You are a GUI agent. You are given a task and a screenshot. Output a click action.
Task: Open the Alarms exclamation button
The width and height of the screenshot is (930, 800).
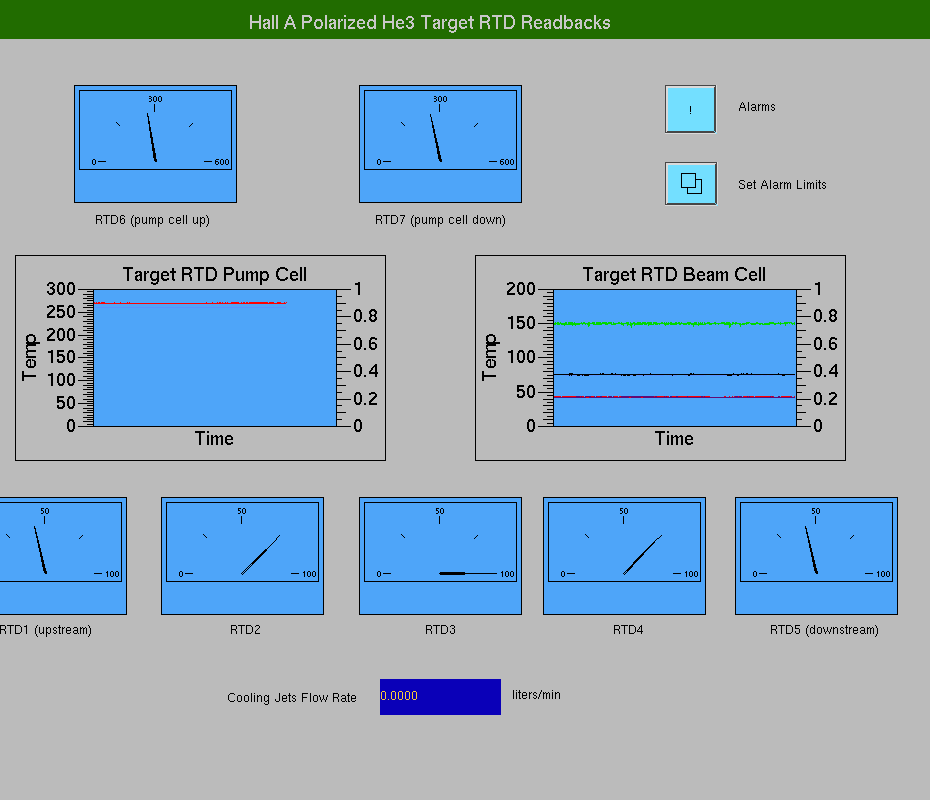pos(690,109)
